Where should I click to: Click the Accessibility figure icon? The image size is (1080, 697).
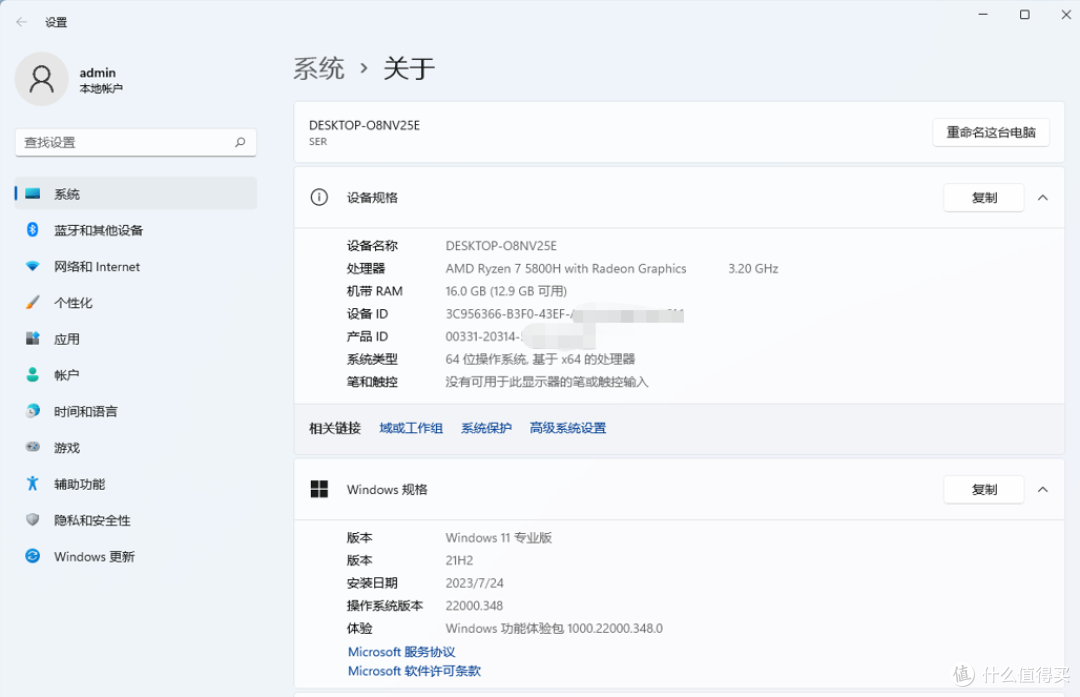pyautogui.click(x=32, y=483)
